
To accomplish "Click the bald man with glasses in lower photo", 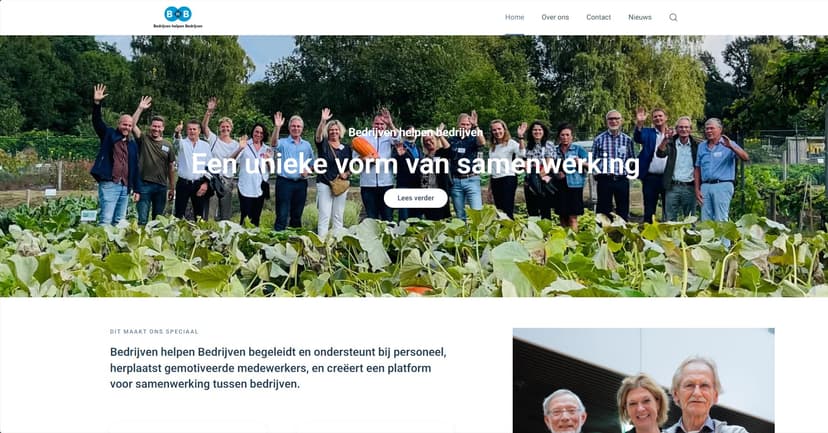I will click(x=564, y=412).
